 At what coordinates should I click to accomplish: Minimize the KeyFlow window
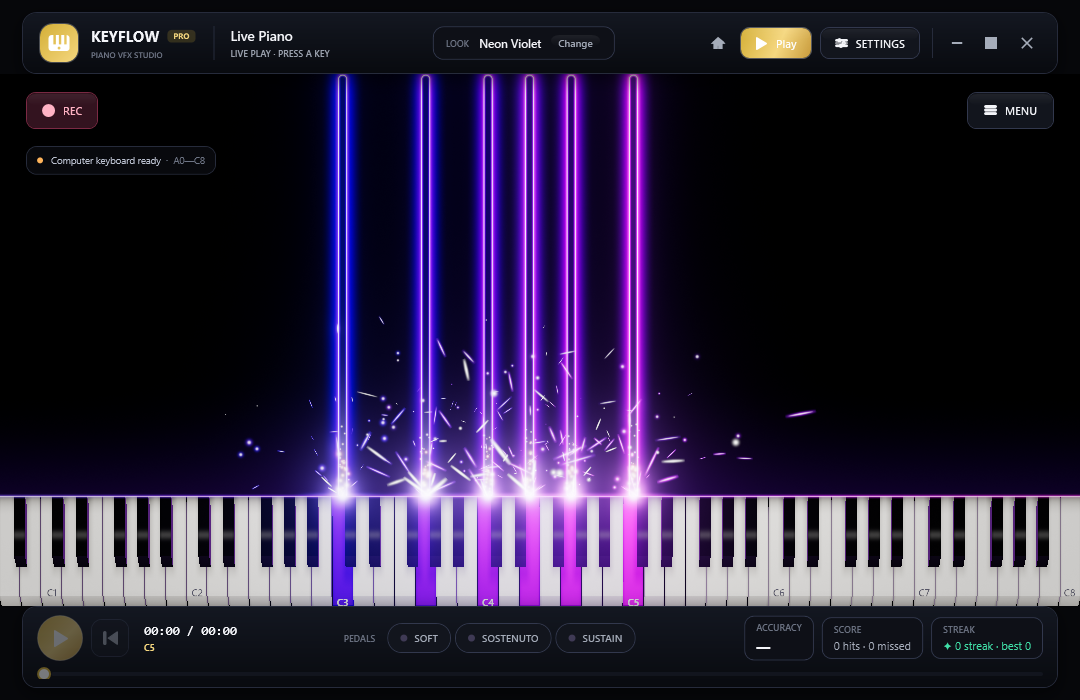pyautogui.click(x=957, y=43)
